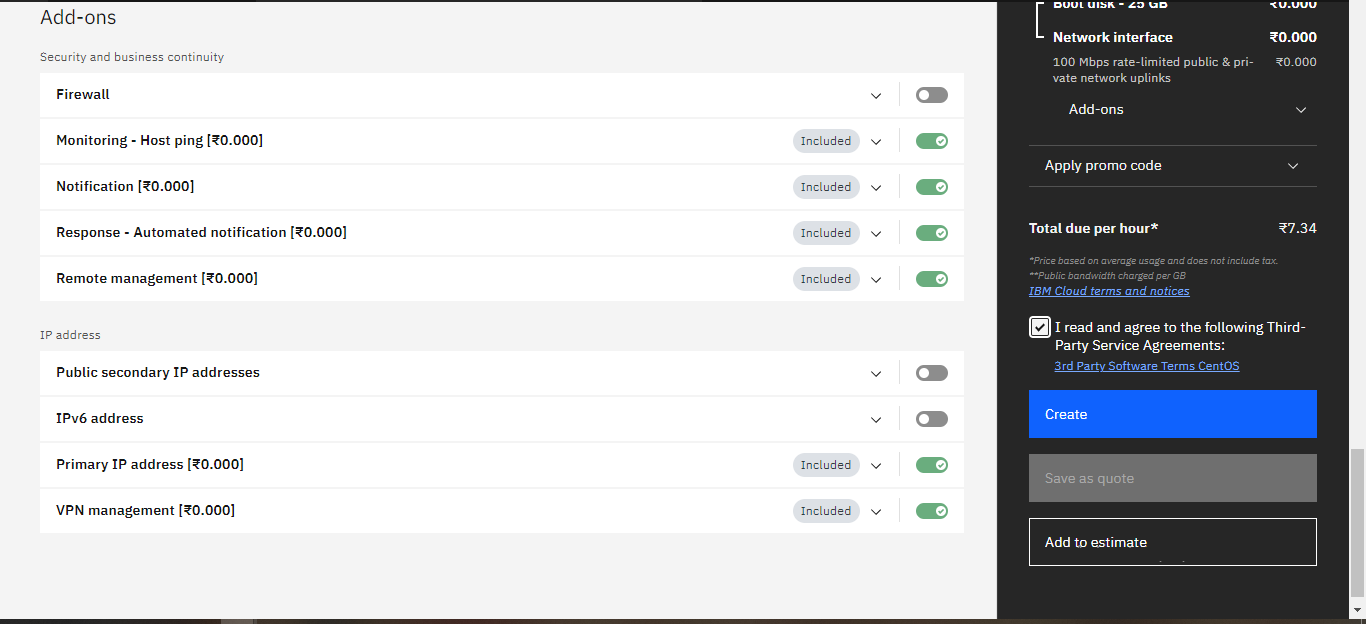Toggle the Response - Automated notification switch

[931, 233]
